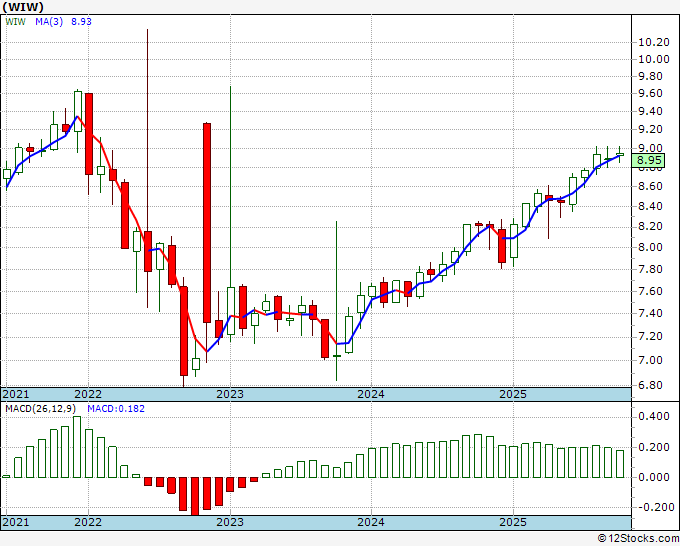Click 2025 on the MACD timeline
680x546 pixels.
[x=513, y=522]
